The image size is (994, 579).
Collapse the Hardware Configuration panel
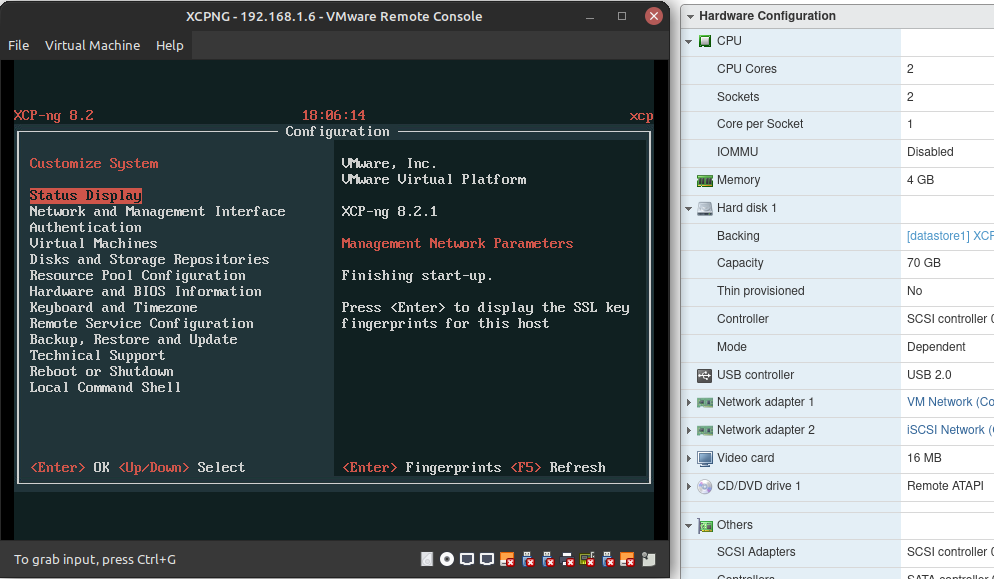point(690,16)
